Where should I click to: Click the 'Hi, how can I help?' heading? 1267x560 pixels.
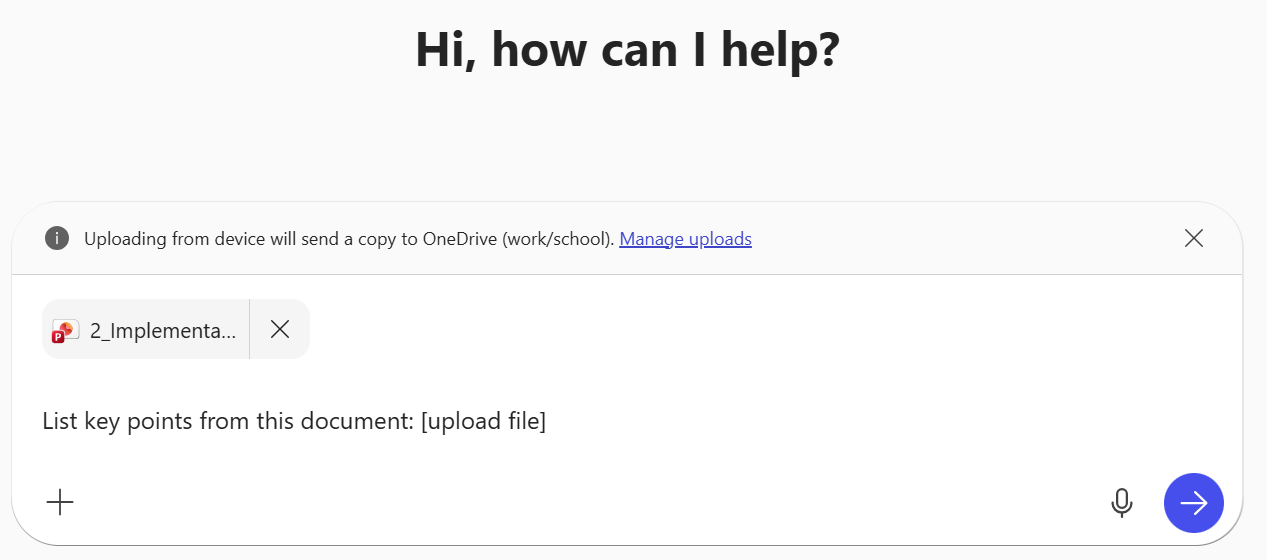tap(627, 50)
